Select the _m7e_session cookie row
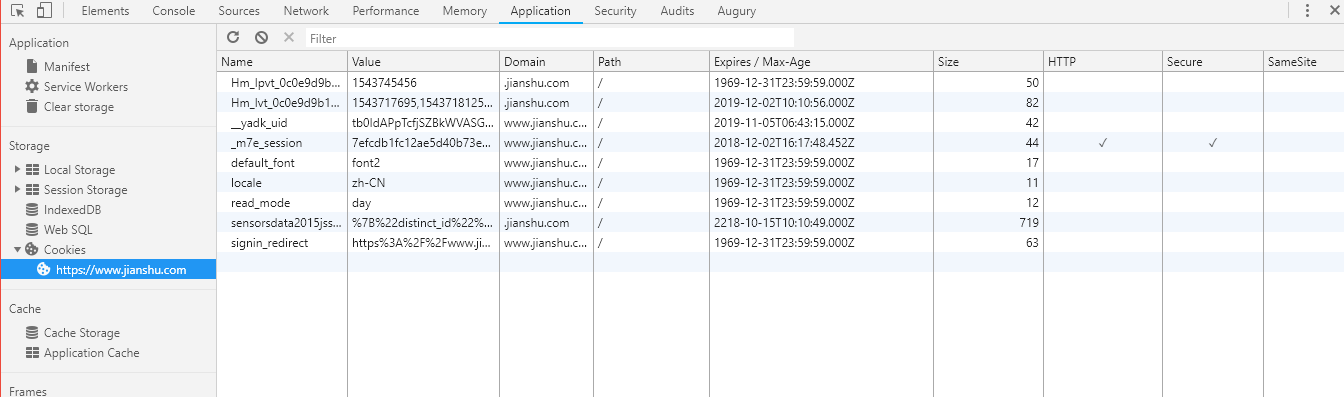This screenshot has width=1344, height=397. [x=780, y=143]
